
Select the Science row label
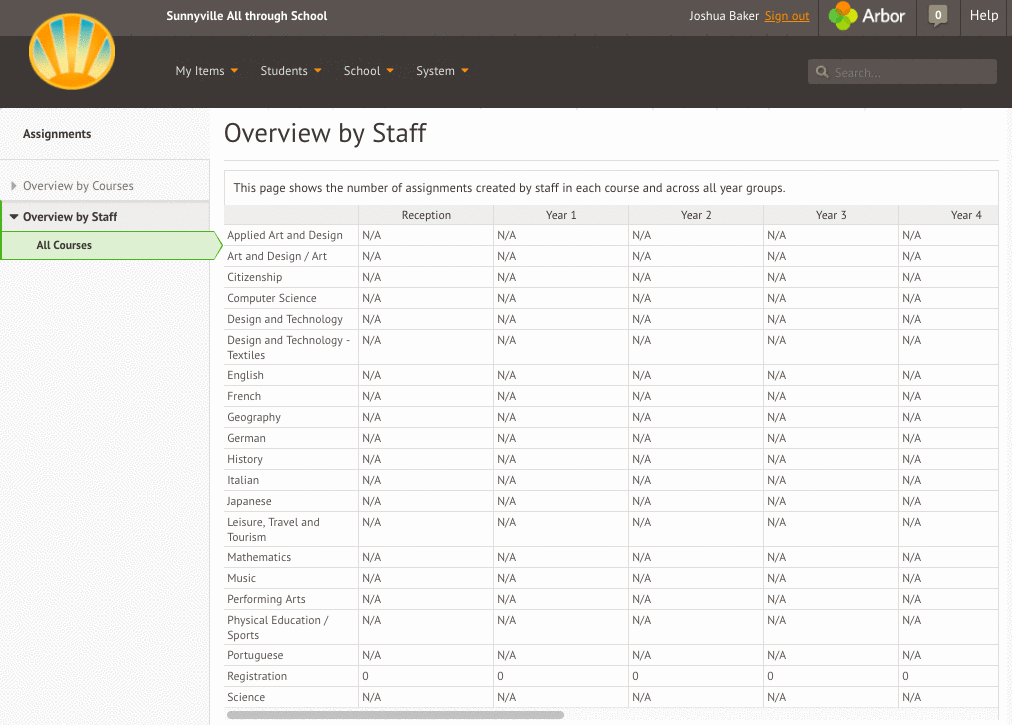click(x=246, y=697)
